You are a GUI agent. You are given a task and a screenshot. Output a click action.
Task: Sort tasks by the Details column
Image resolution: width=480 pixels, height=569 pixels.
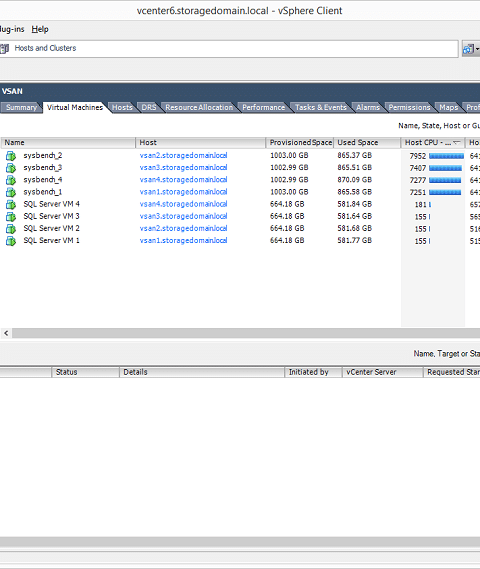(202, 372)
